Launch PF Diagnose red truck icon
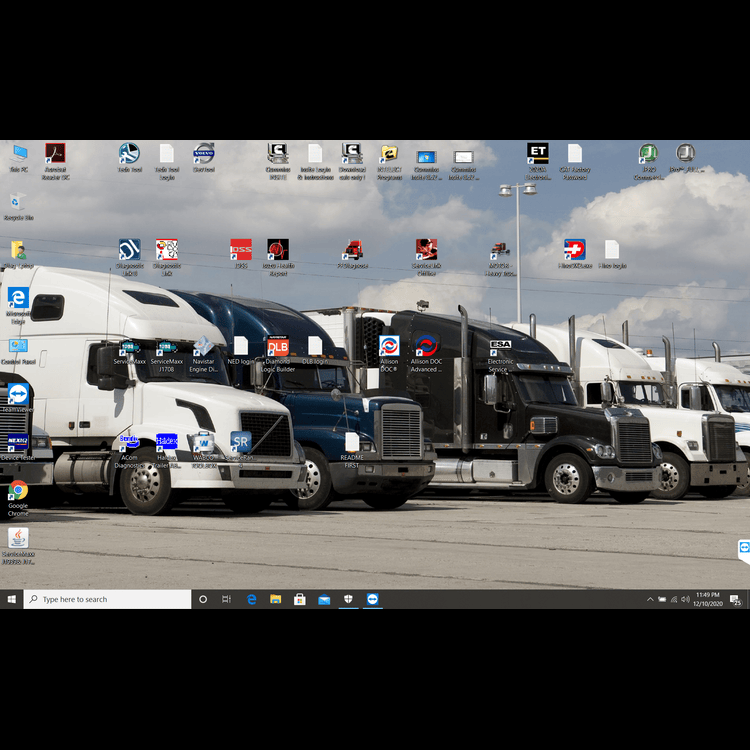Viewport: 750px width, 750px height. tap(353, 254)
